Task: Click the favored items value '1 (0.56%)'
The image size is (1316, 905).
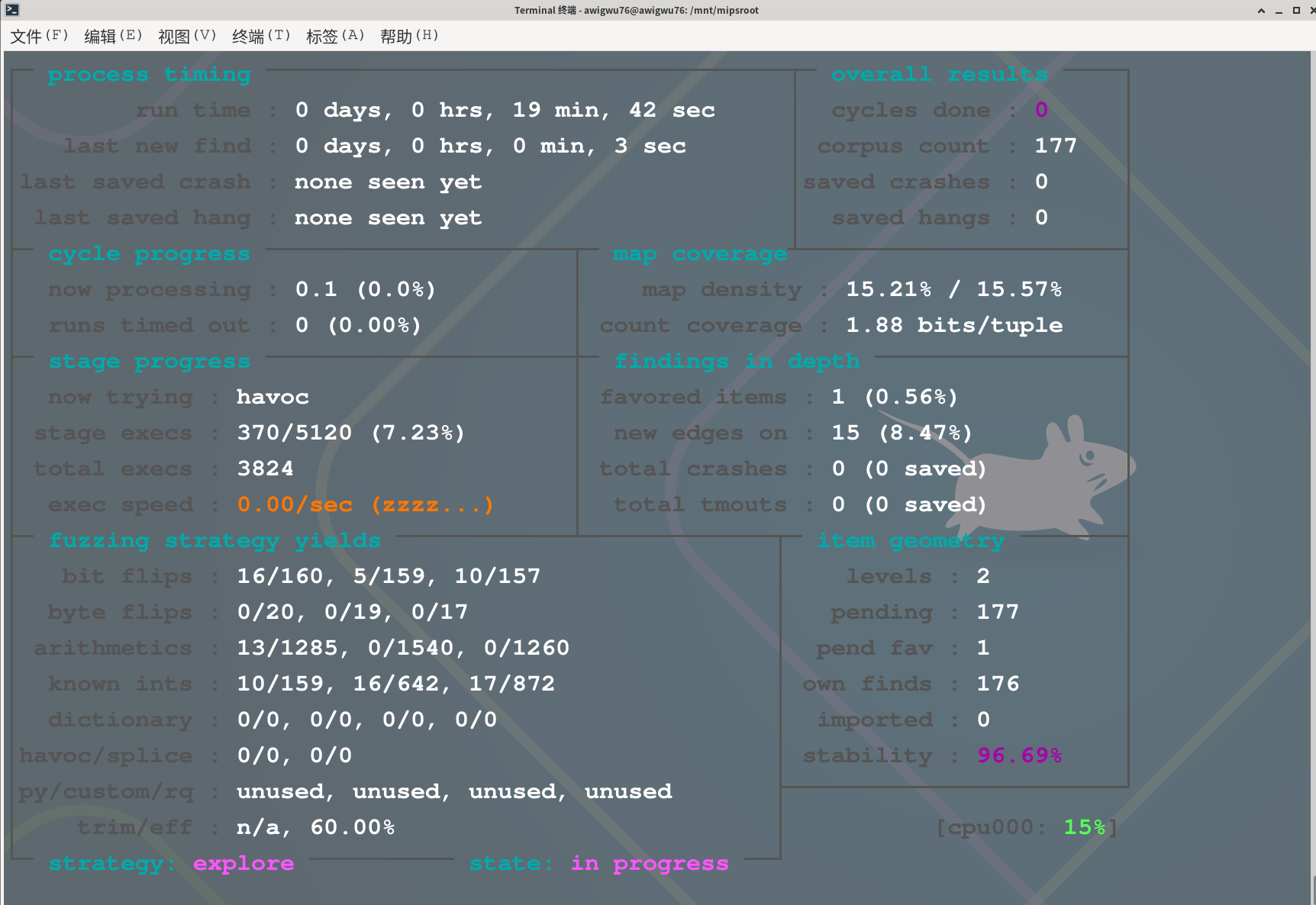Action: click(x=895, y=397)
